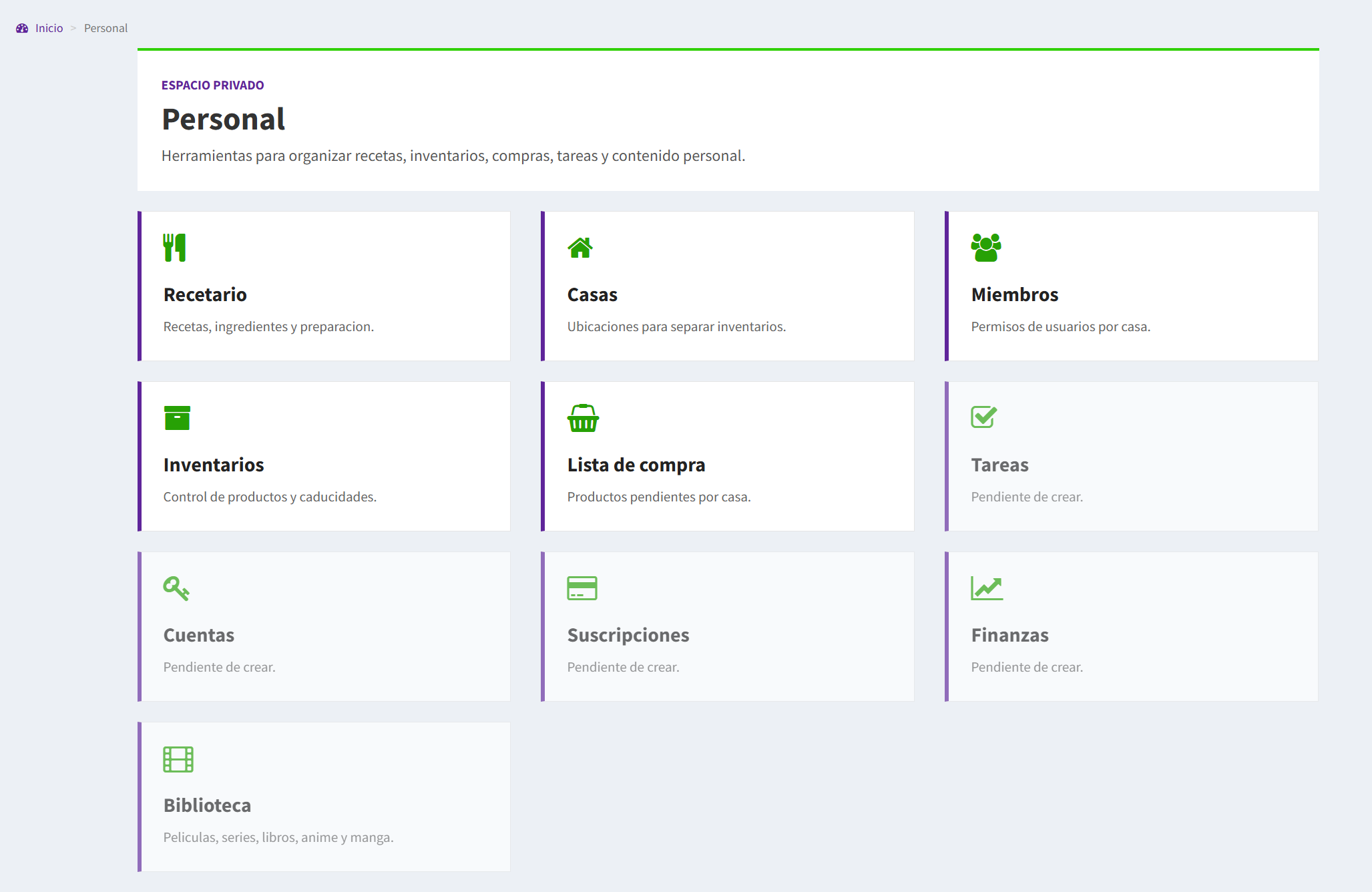Screen dimensions: 1372x892
Task: Open the Lista de compra title
Action: coord(636,465)
